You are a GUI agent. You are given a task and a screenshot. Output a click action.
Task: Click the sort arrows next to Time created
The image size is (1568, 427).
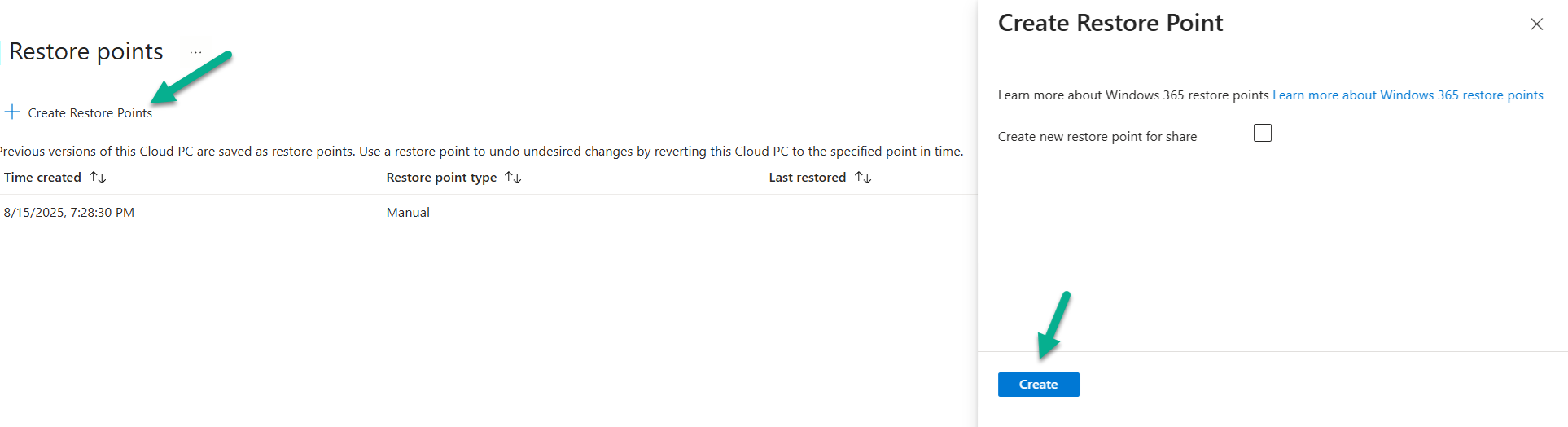click(98, 178)
